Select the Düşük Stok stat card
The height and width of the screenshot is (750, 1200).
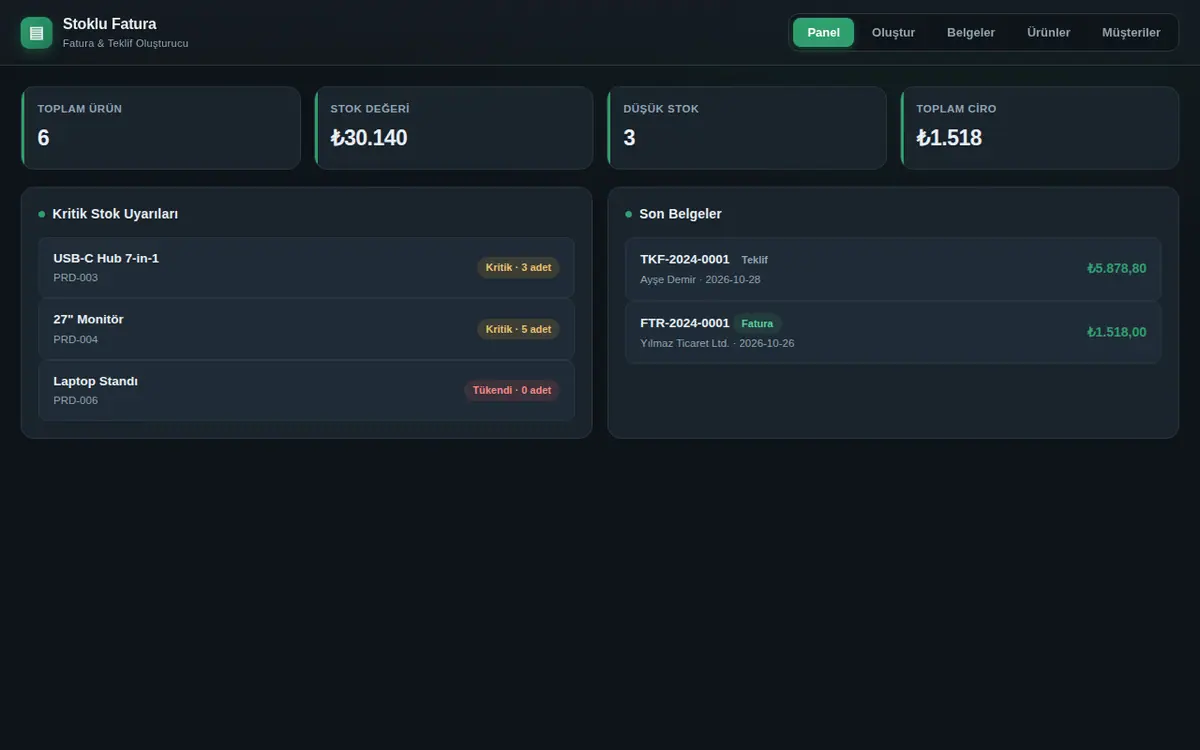click(746, 128)
